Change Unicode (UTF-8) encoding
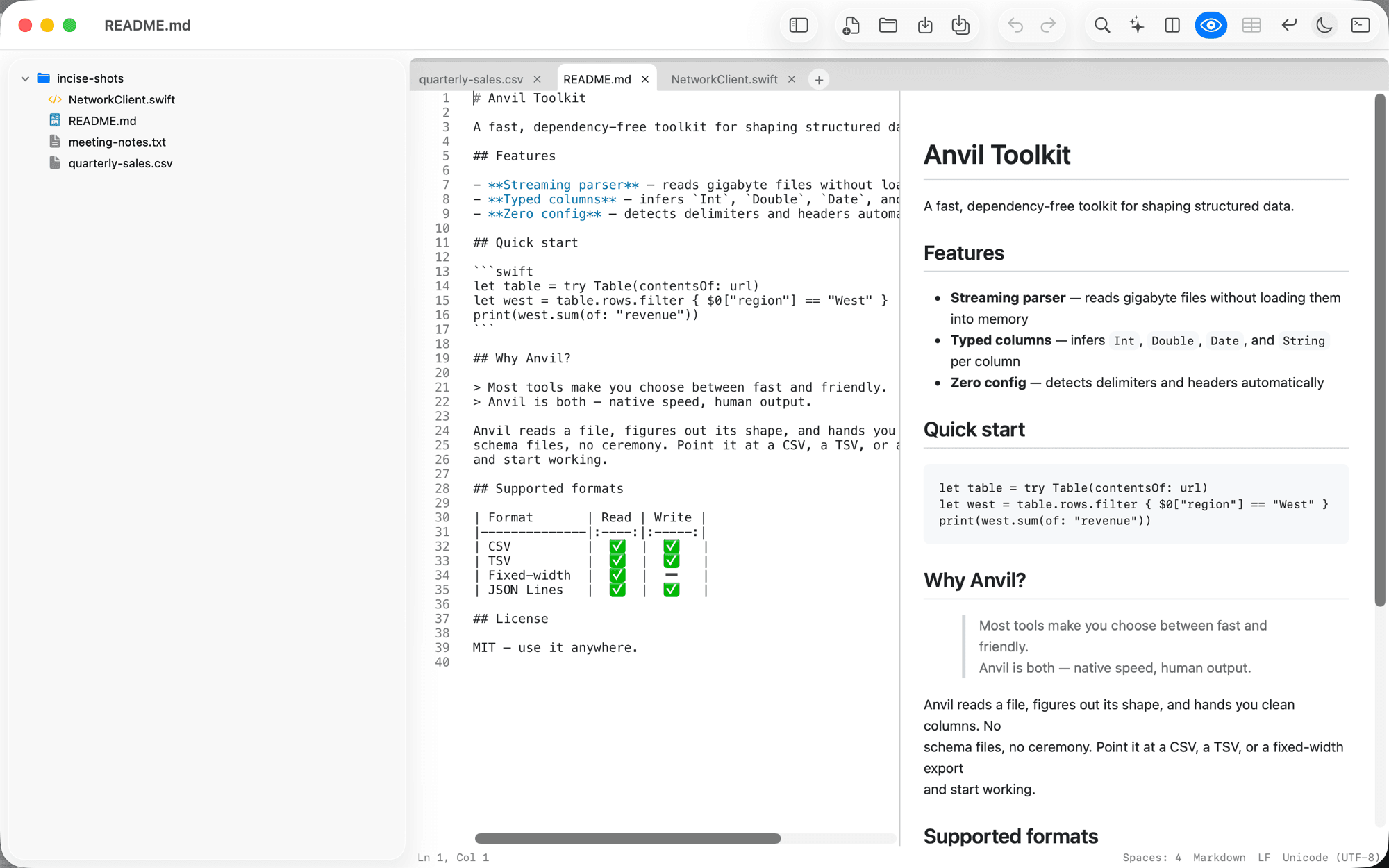Screen dimensions: 1389x868 pyautogui.click(x=1331, y=858)
